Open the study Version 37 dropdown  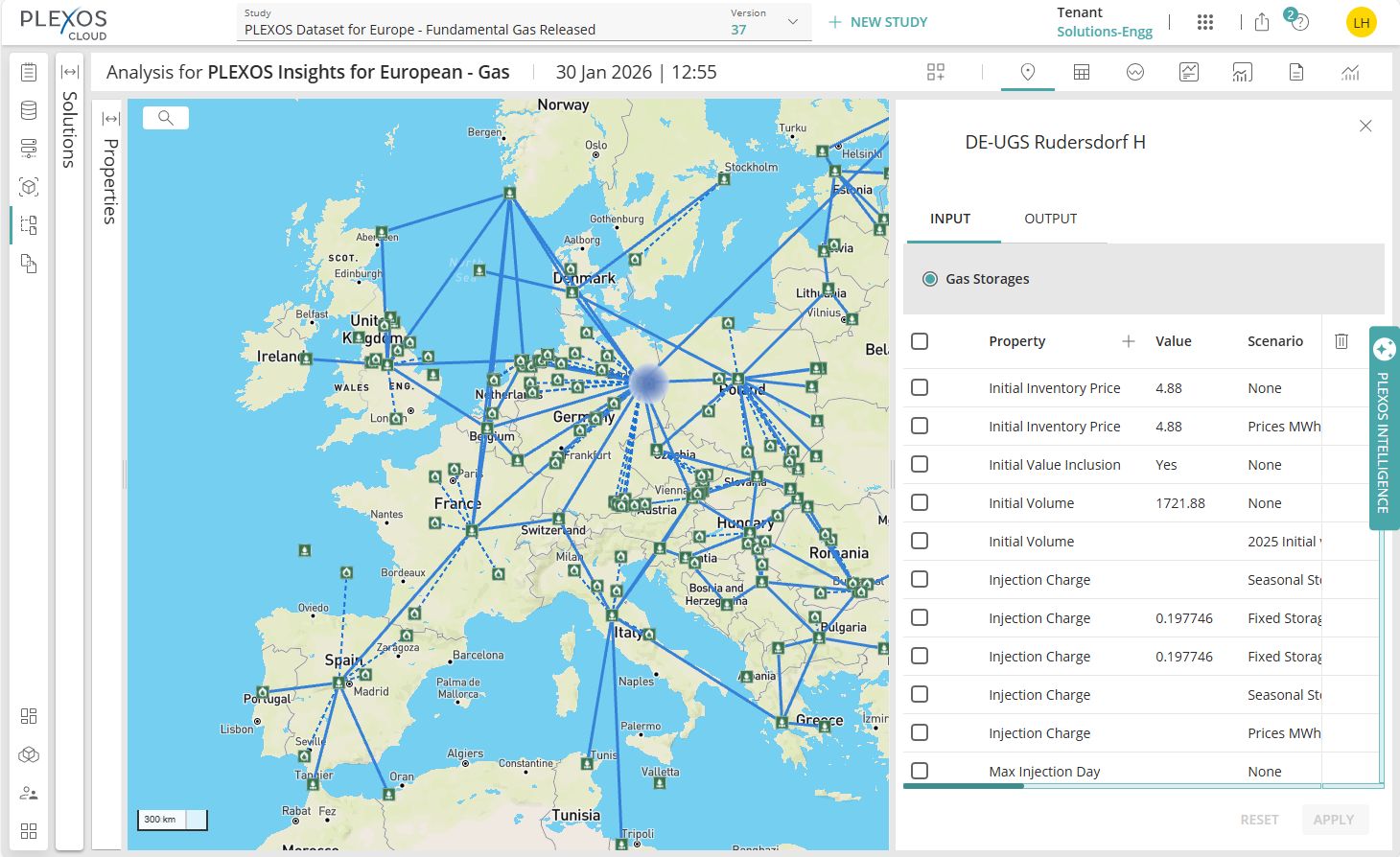coord(790,21)
